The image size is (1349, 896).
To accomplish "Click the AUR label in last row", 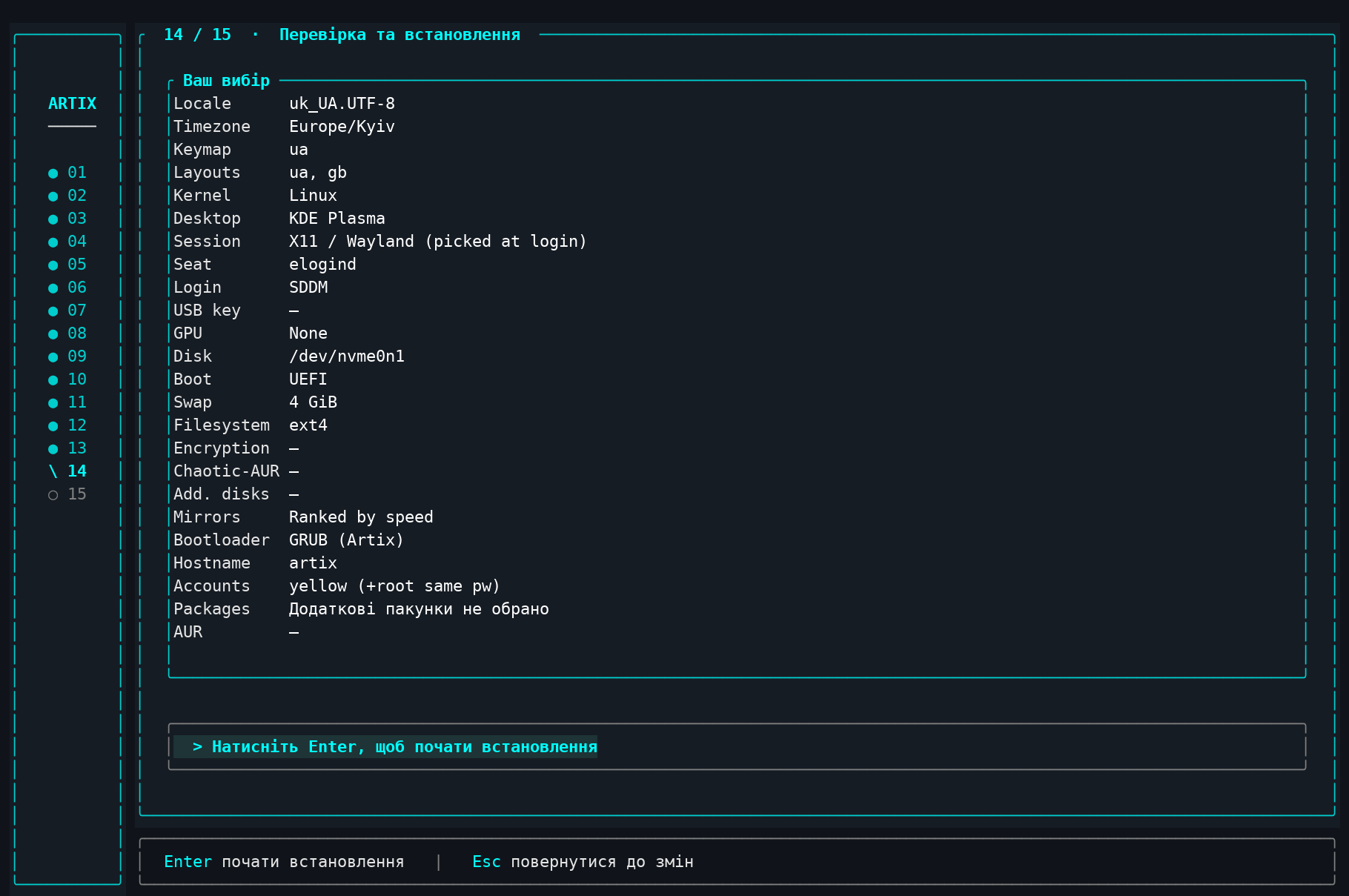I will click(188, 632).
